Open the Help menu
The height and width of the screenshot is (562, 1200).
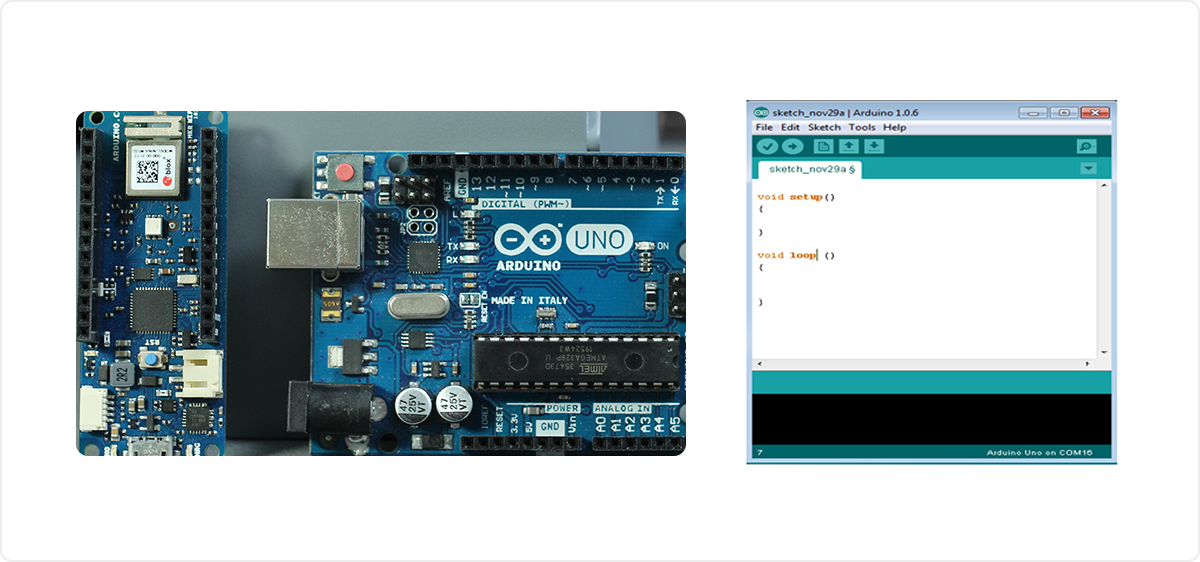click(895, 128)
